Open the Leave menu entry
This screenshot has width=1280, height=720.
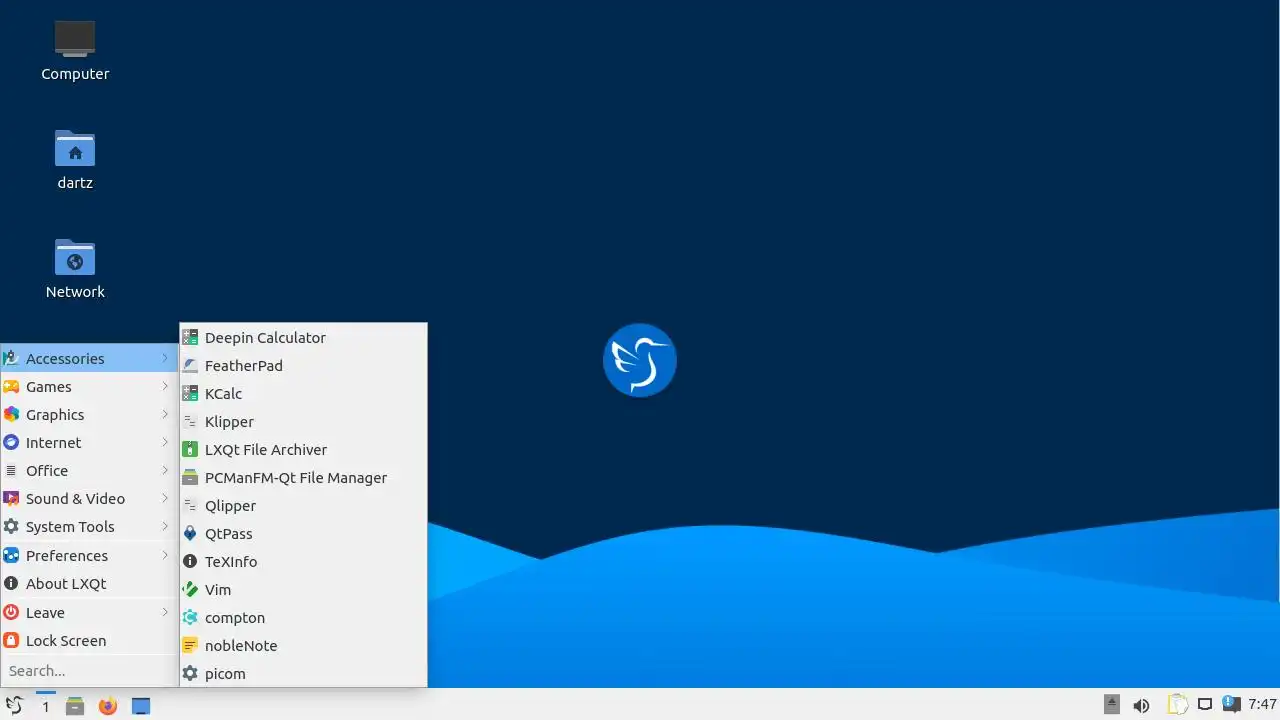89,613
